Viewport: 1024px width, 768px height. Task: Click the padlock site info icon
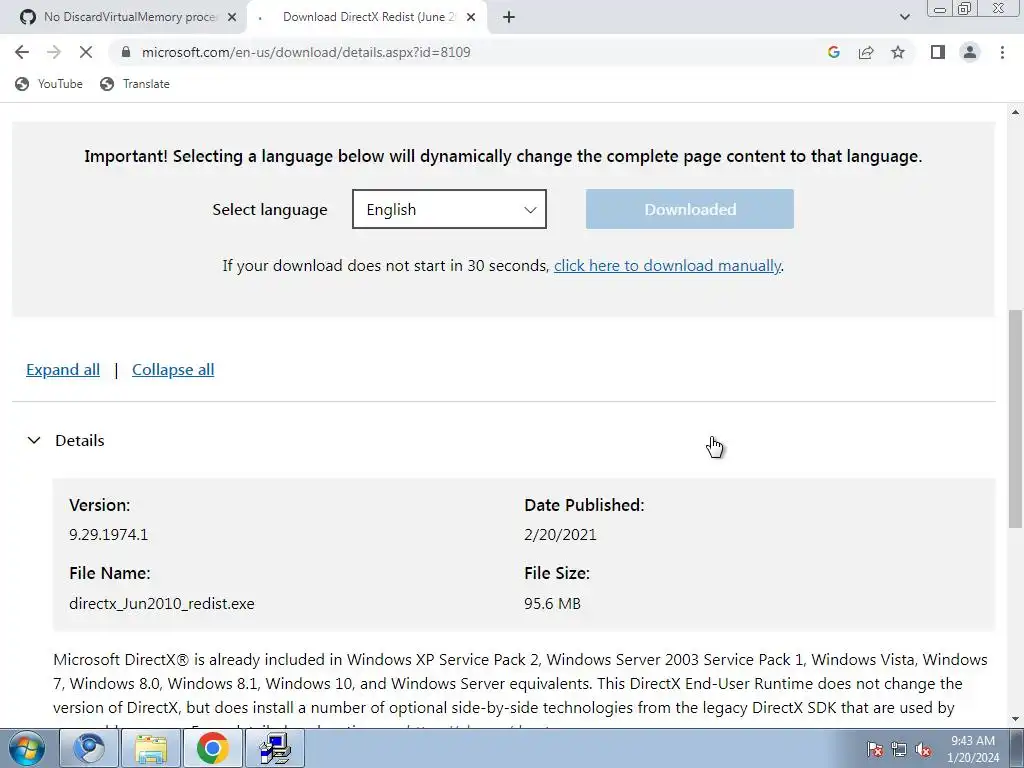pyautogui.click(x=126, y=52)
